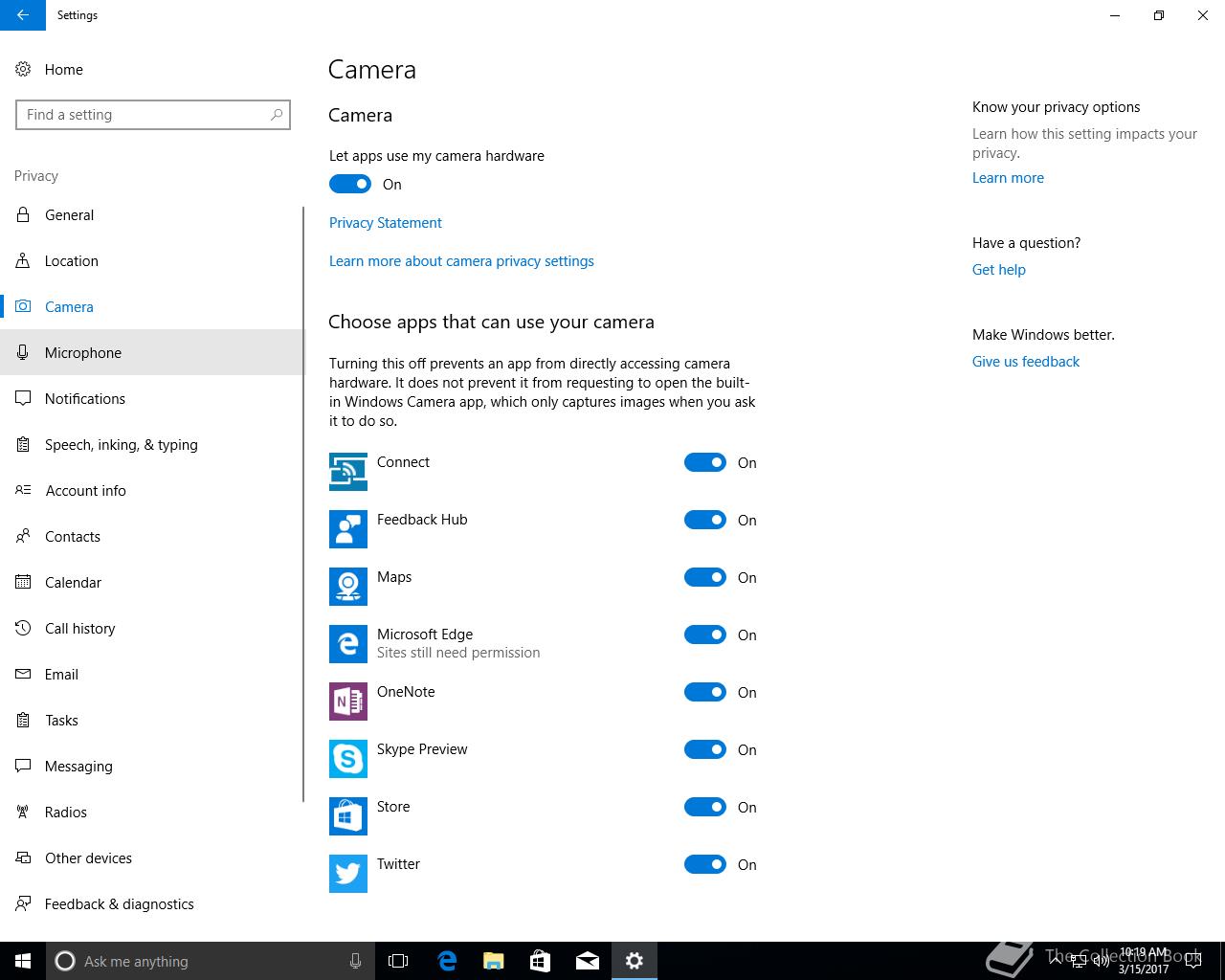Open the Windows Start button
This screenshot has width=1225, height=980.
tap(23, 961)
